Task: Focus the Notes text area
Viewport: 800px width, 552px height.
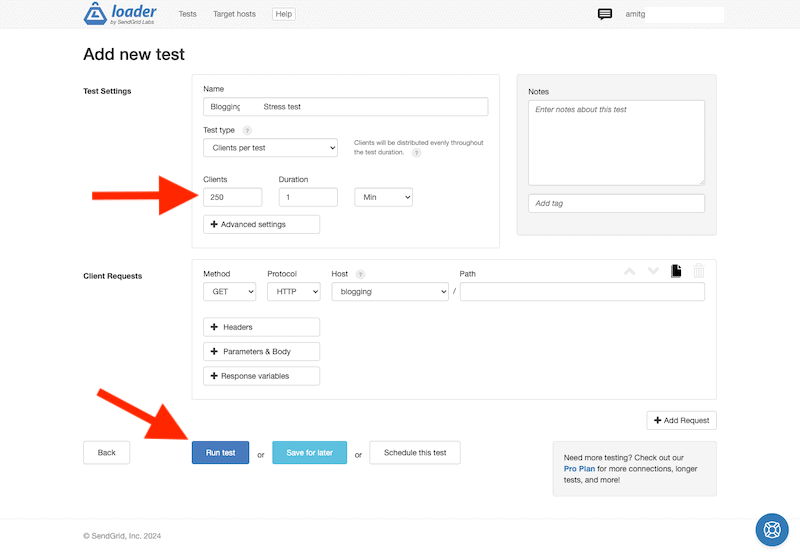Action: [616, 143]
